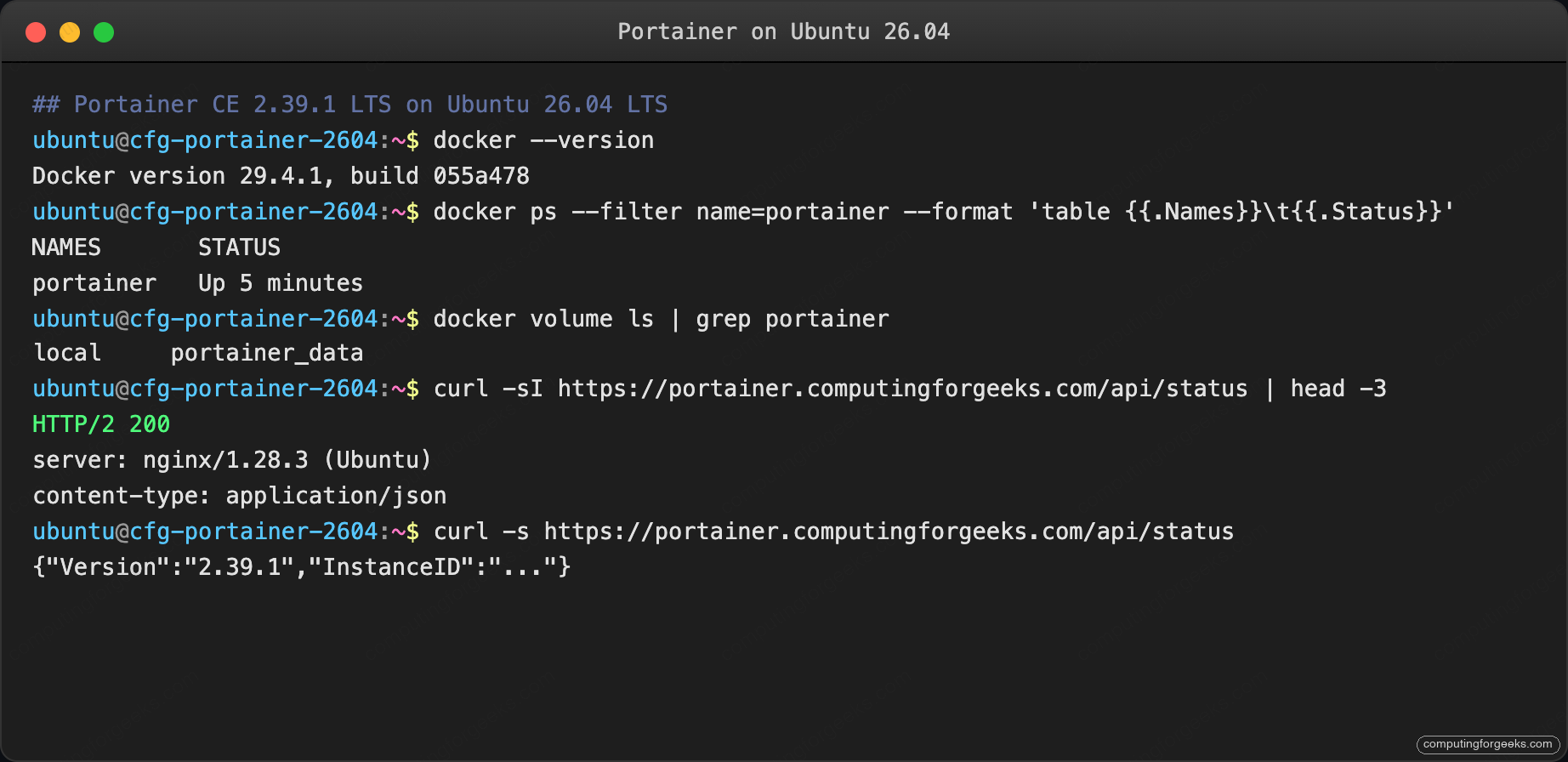Maximize the window with the green button
The height and width of the screenshot is (762, 1568).
[104, 32]
